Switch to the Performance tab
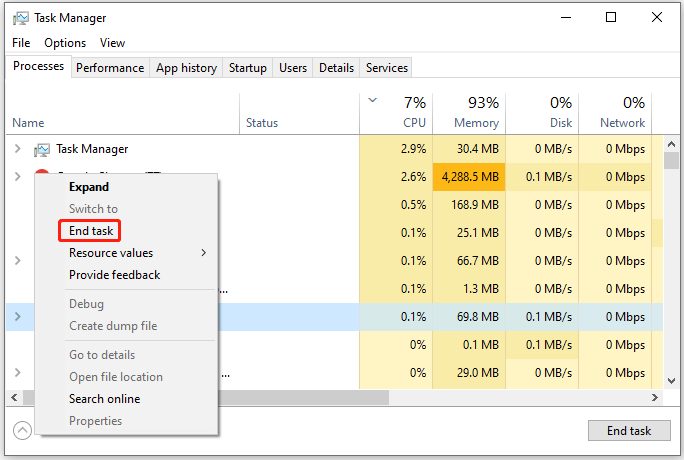This screenshot has height=460, width=684. [x=110, y=68]
